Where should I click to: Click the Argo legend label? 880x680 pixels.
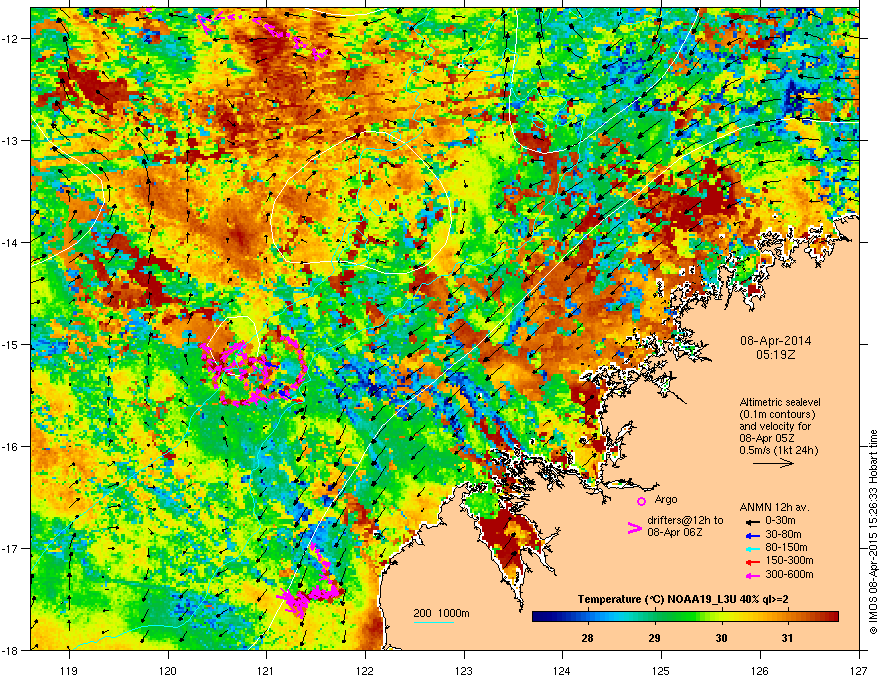666,499
